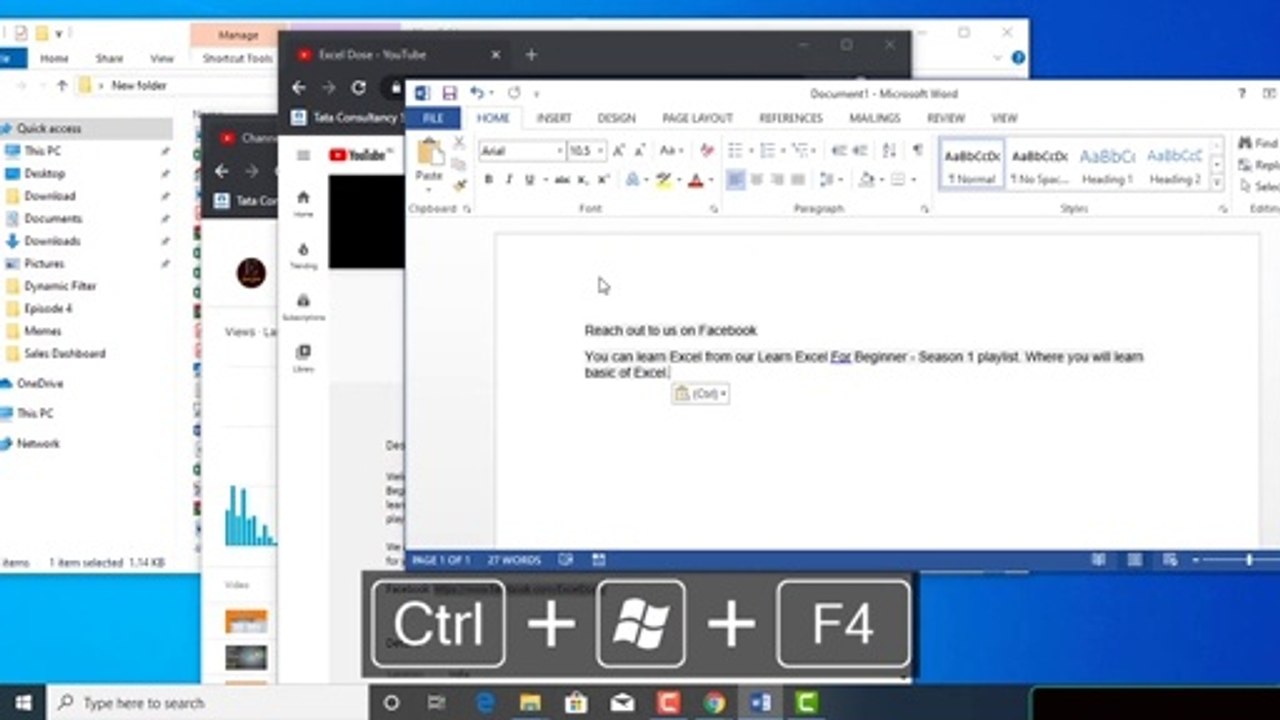Click the Paste clipboard icon in Word
This screenshot has width=1280, height=720.
coord(430,153)
